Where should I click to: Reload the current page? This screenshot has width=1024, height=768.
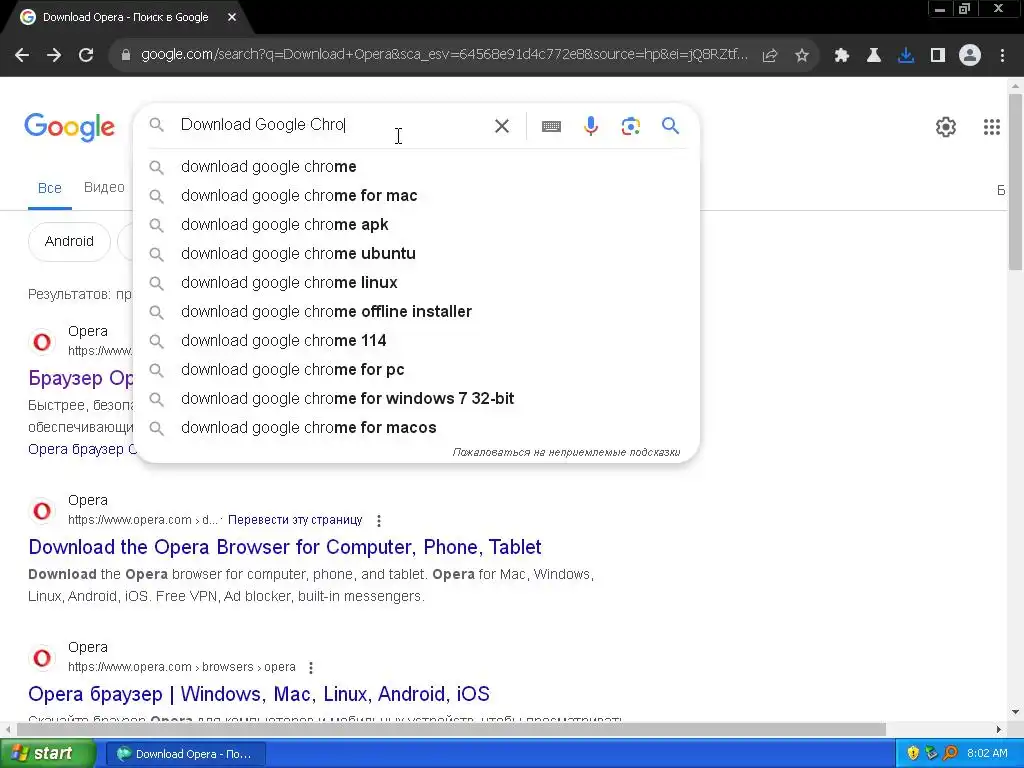pos(86,56)
